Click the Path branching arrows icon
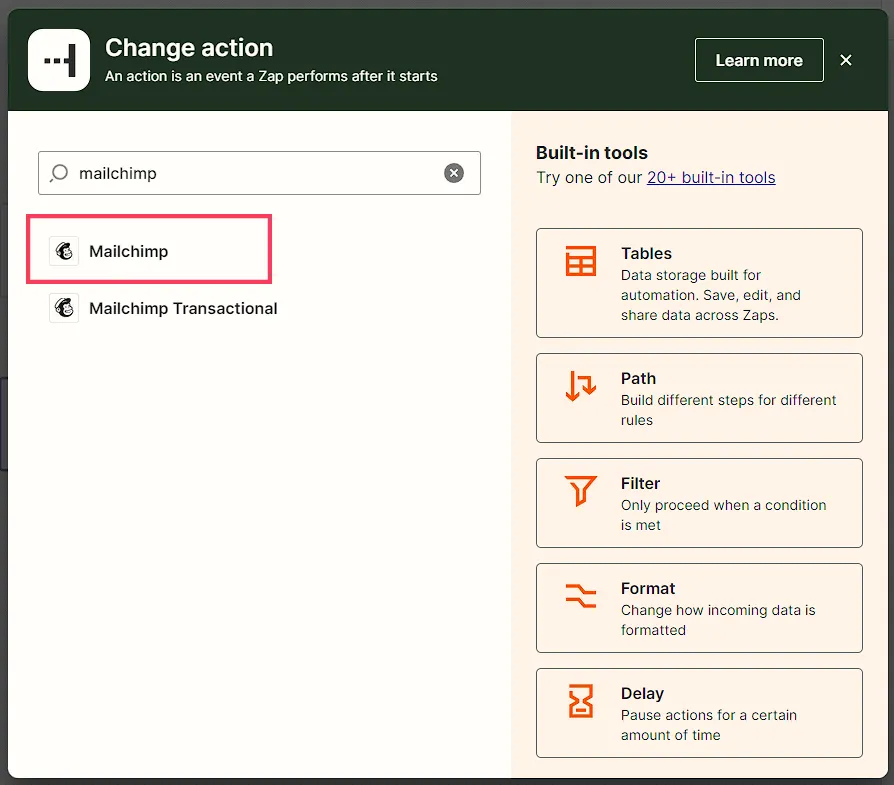The width and height of the screenshot is (894, 785). point(580,386)
